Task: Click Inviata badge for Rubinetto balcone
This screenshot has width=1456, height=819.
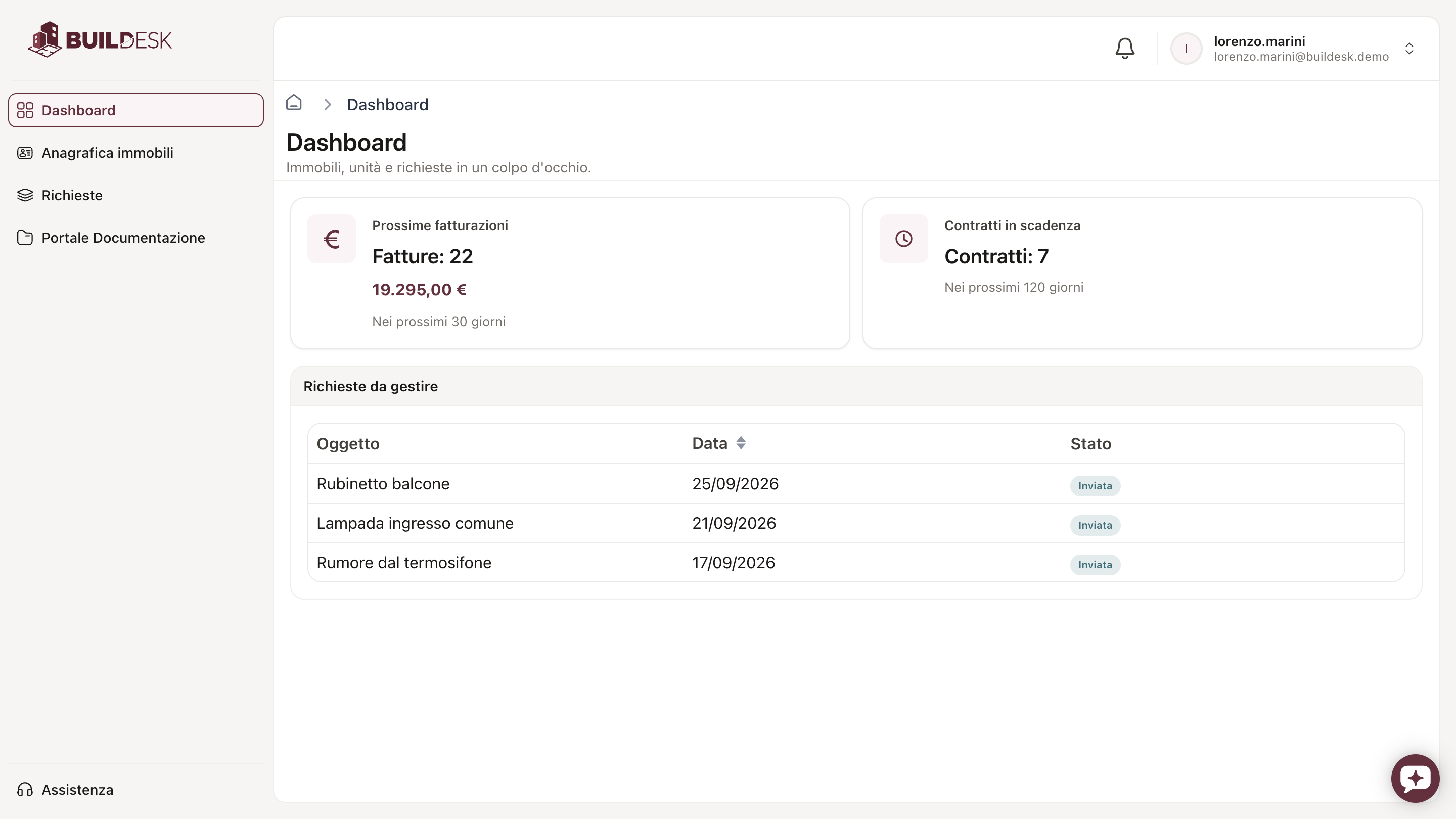Action: [1095, 486]
